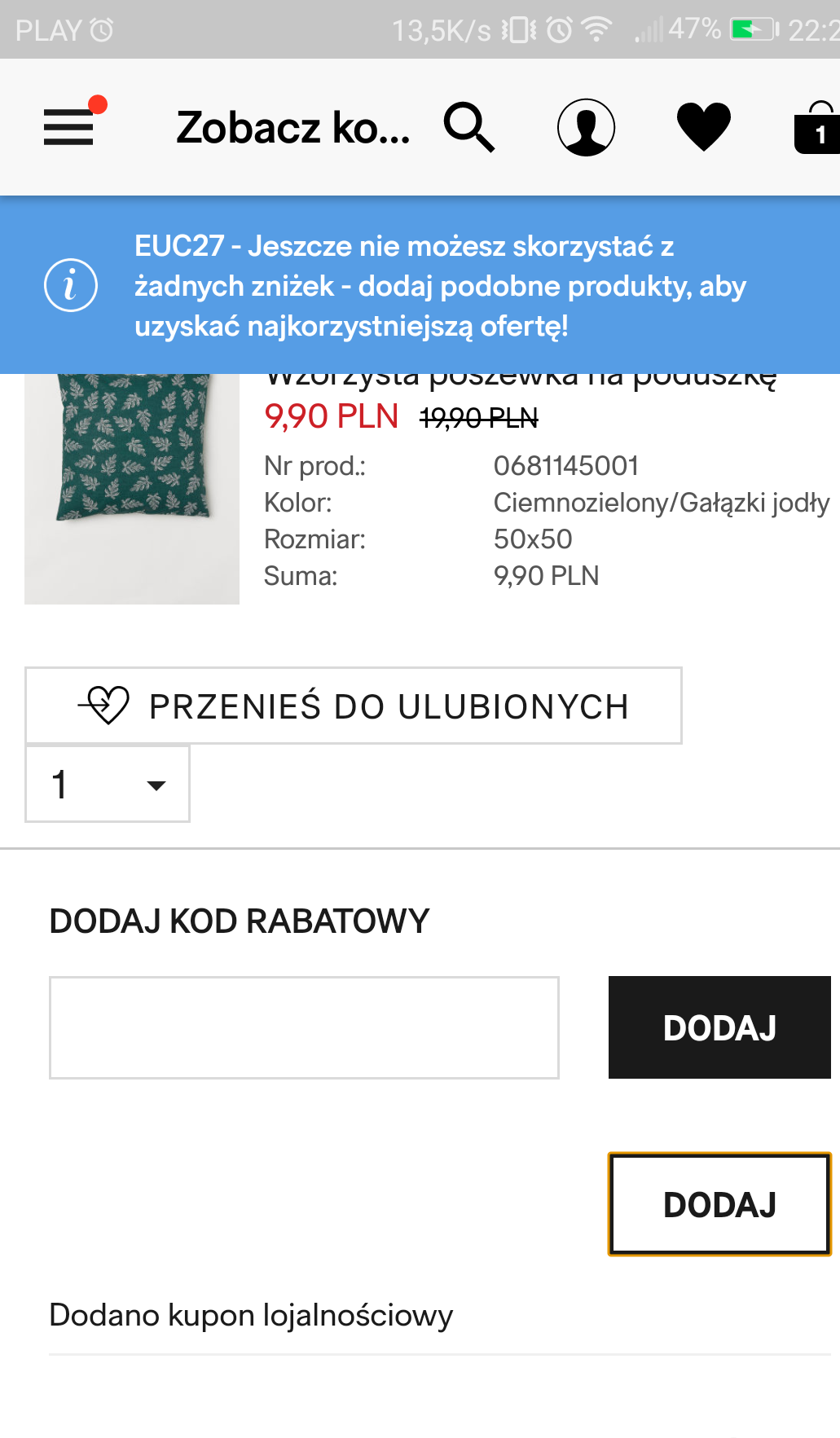Viewport: 840px width, 1438px height.
Task: Focus the discount code input field
Action: click(x=304, y=1027)
